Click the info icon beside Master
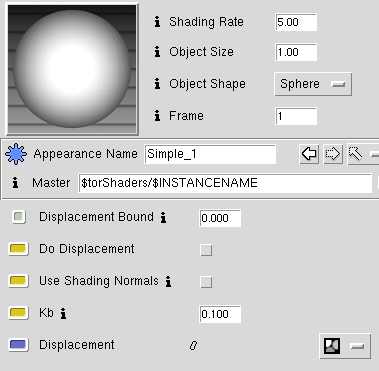 pos(15,183)
